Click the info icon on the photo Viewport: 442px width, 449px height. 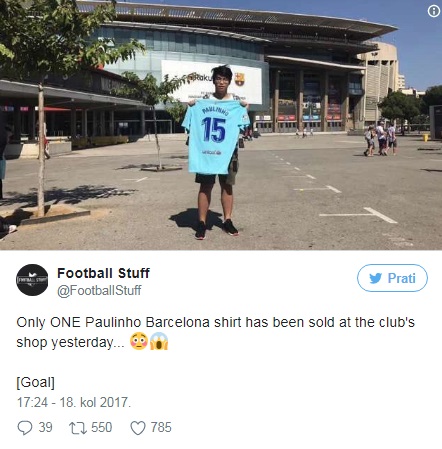tap(433, 11)
